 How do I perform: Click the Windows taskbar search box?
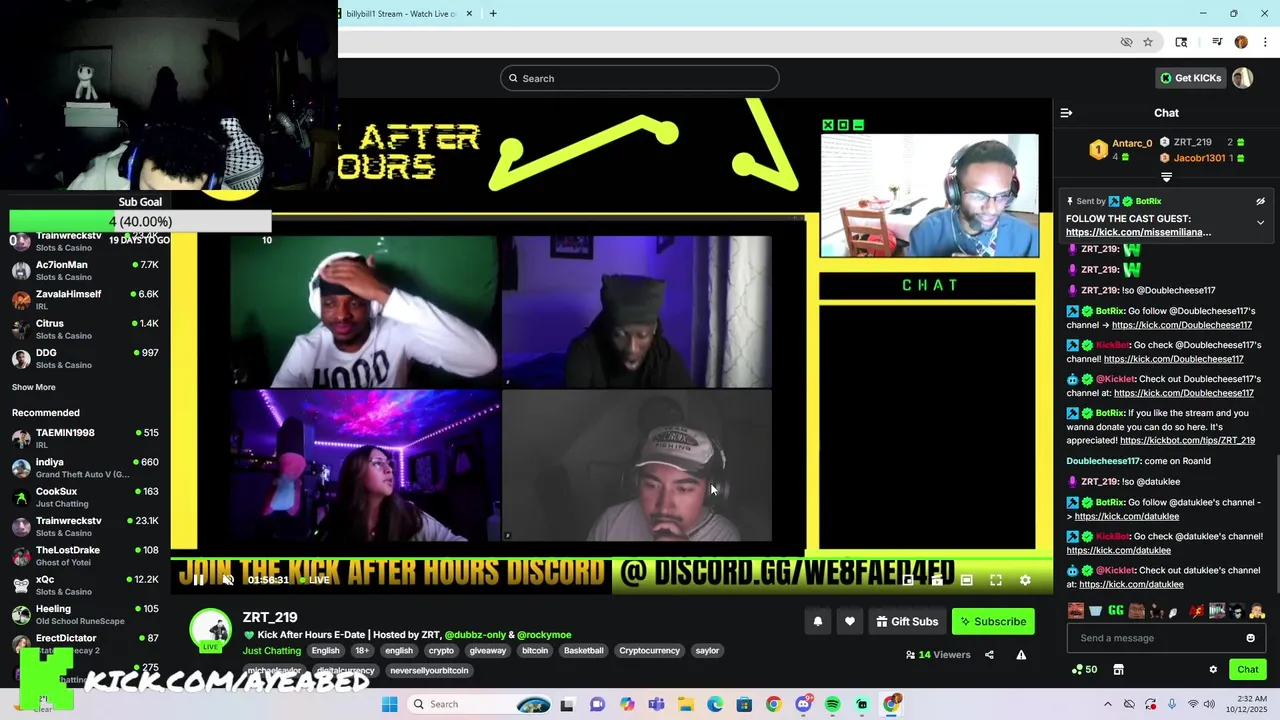click(x=480, y=704)
